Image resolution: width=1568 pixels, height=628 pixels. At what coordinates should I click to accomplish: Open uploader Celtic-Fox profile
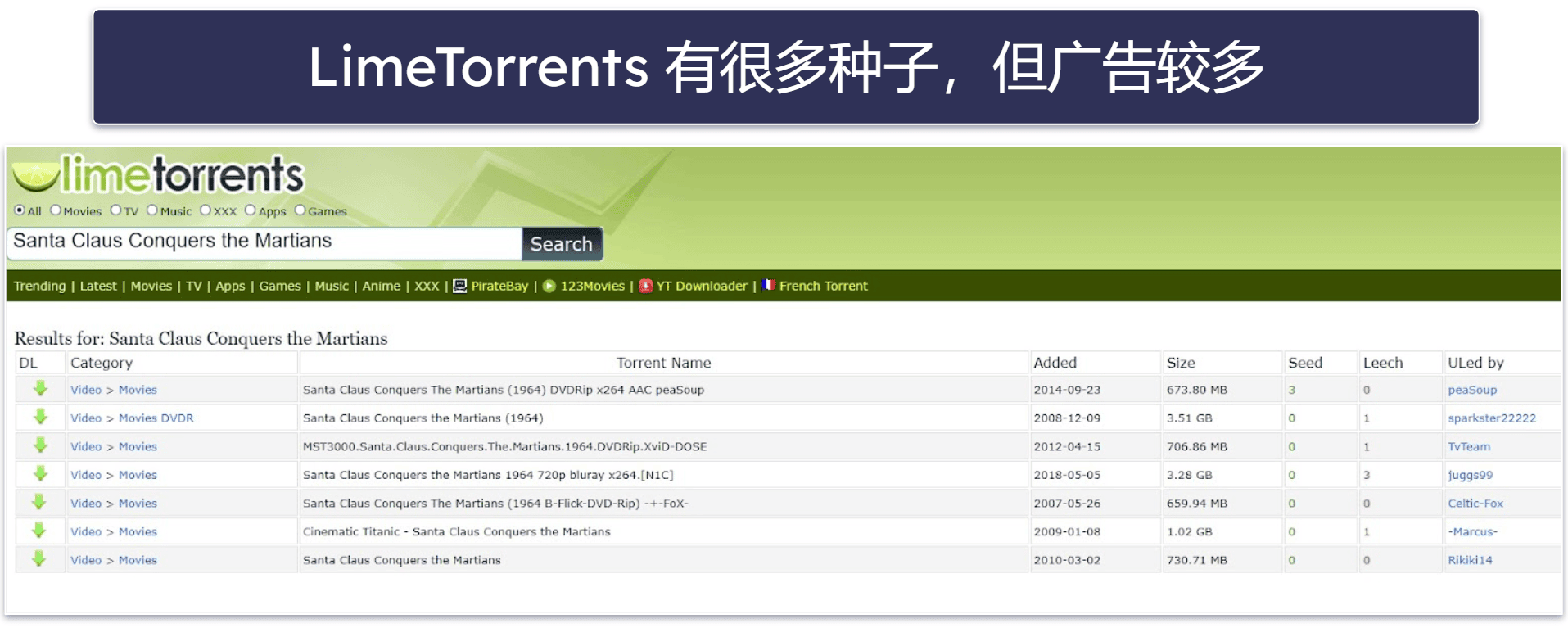coord(1475,504)
